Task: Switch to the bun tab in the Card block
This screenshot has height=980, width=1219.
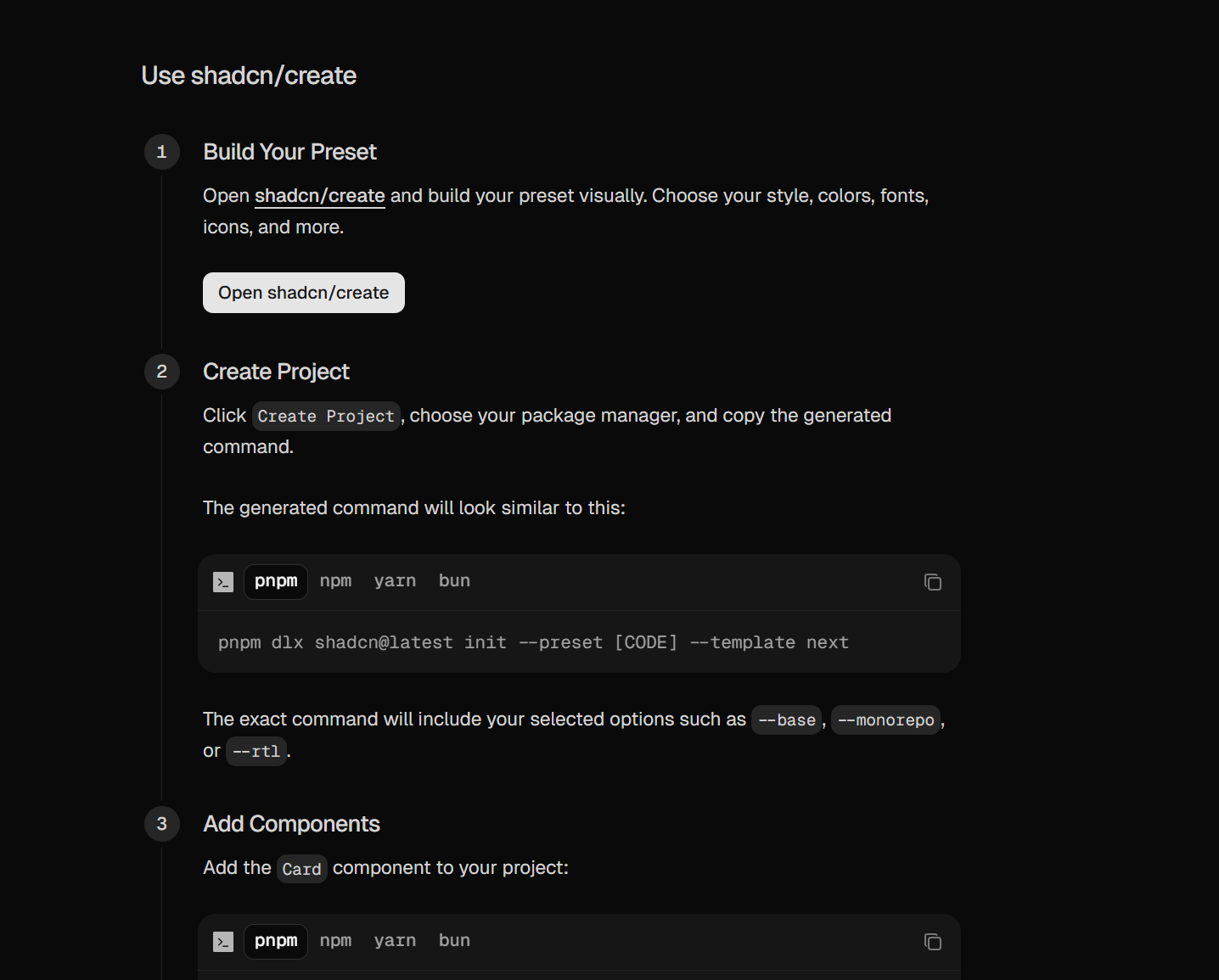Action: click(x=454, y=940)
